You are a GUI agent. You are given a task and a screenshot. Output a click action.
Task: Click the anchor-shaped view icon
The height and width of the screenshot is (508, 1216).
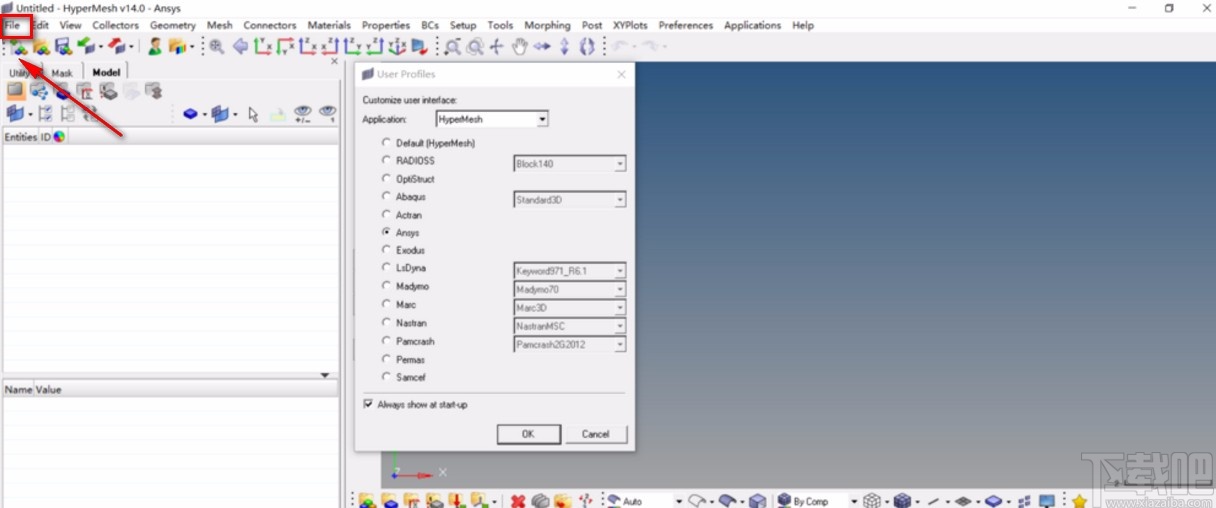pyautogui.click(x=397, y=46)
